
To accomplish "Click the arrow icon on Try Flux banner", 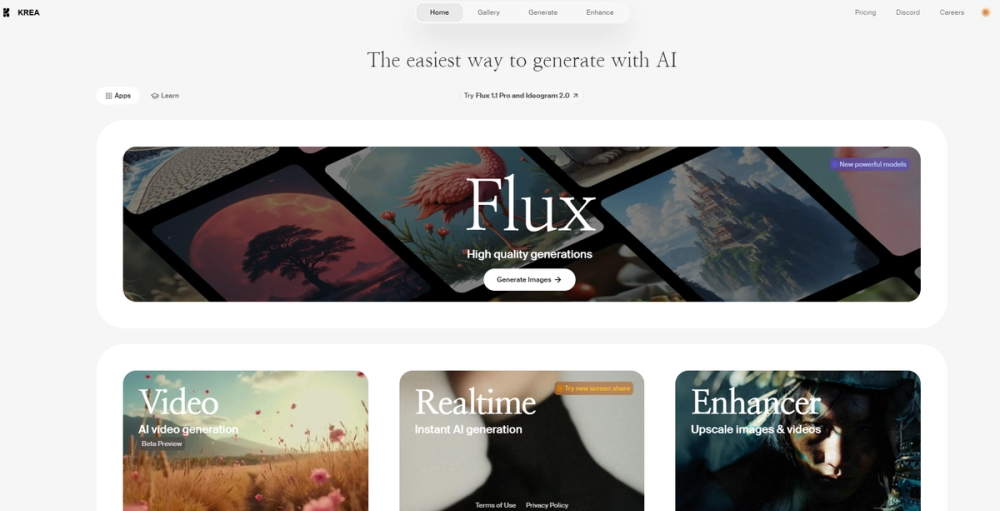I will click(x=575, y=96).
